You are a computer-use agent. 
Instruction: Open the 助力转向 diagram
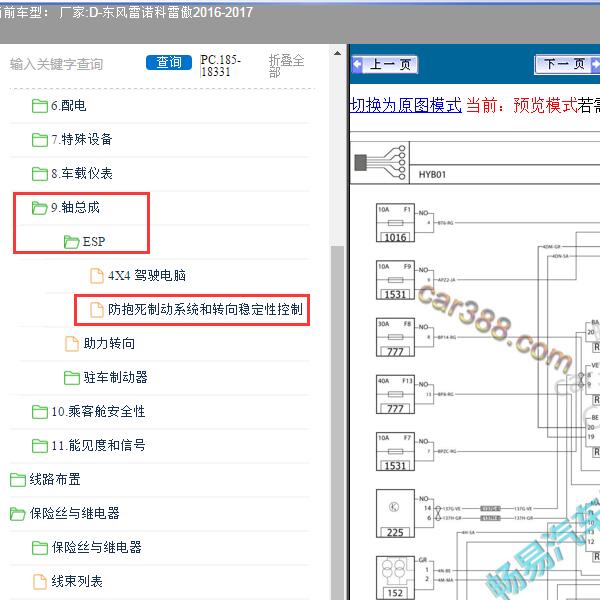(109, 344)
